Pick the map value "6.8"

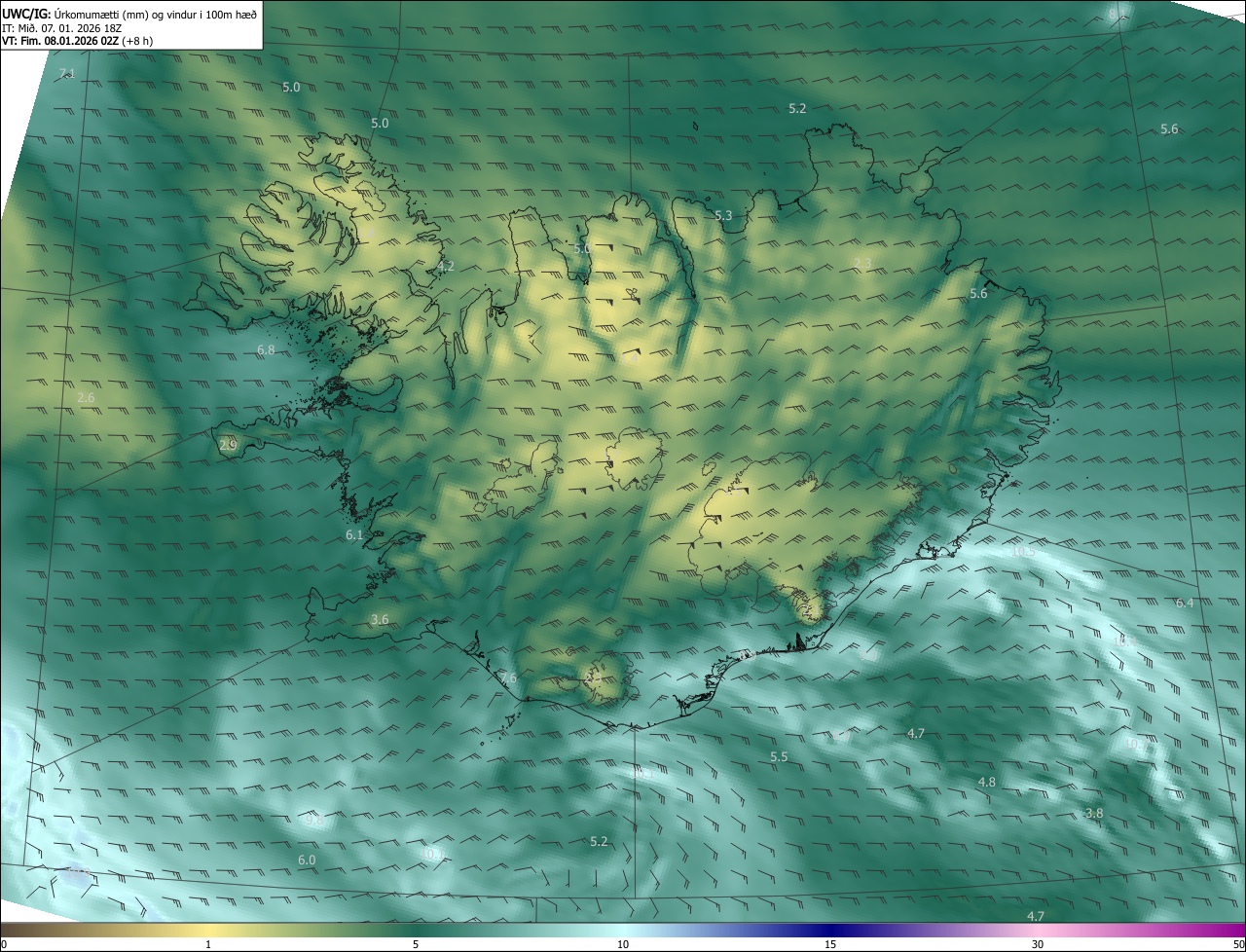coord(266,349)
